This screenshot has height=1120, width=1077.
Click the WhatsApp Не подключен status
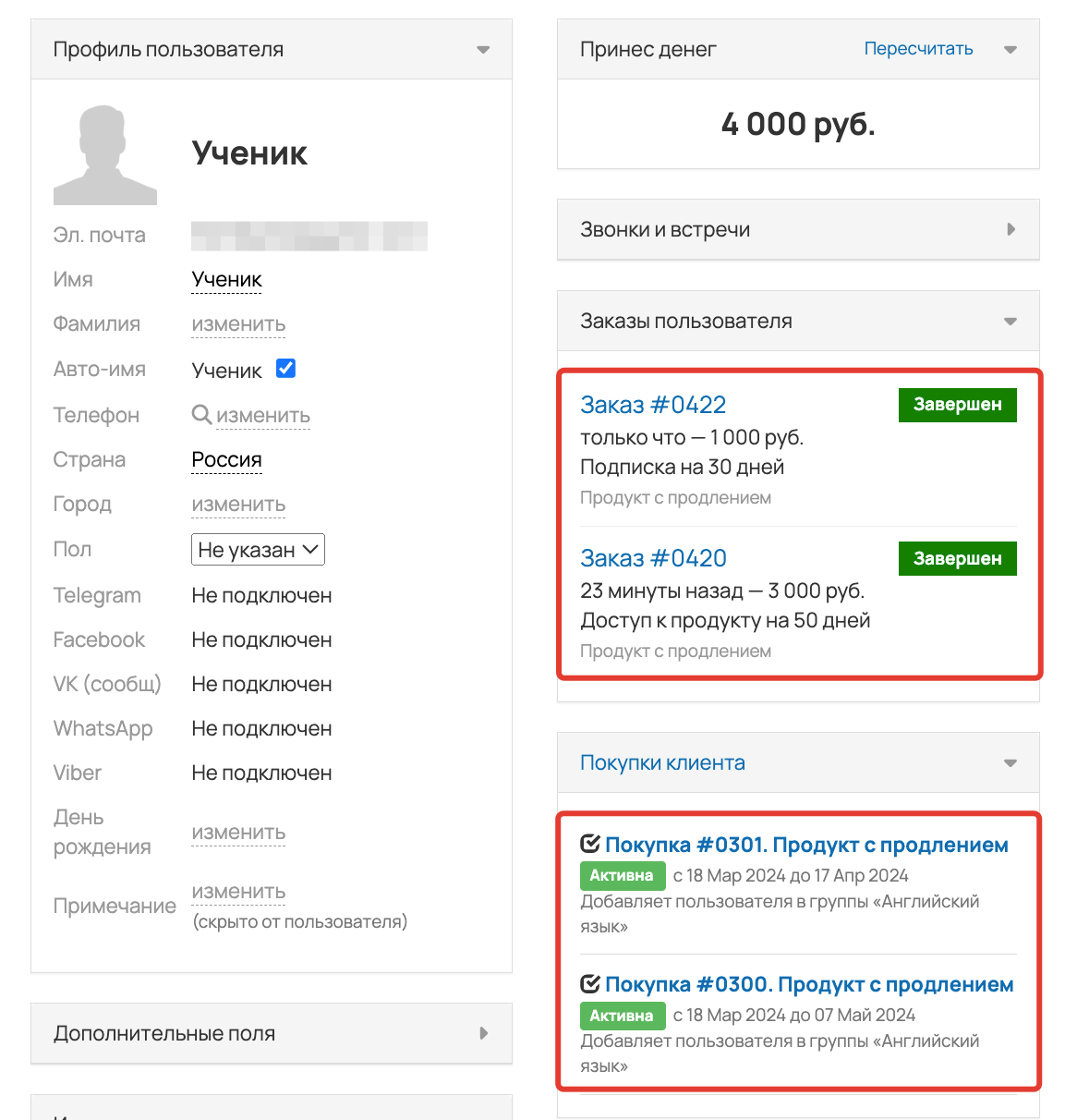[261, 729]
